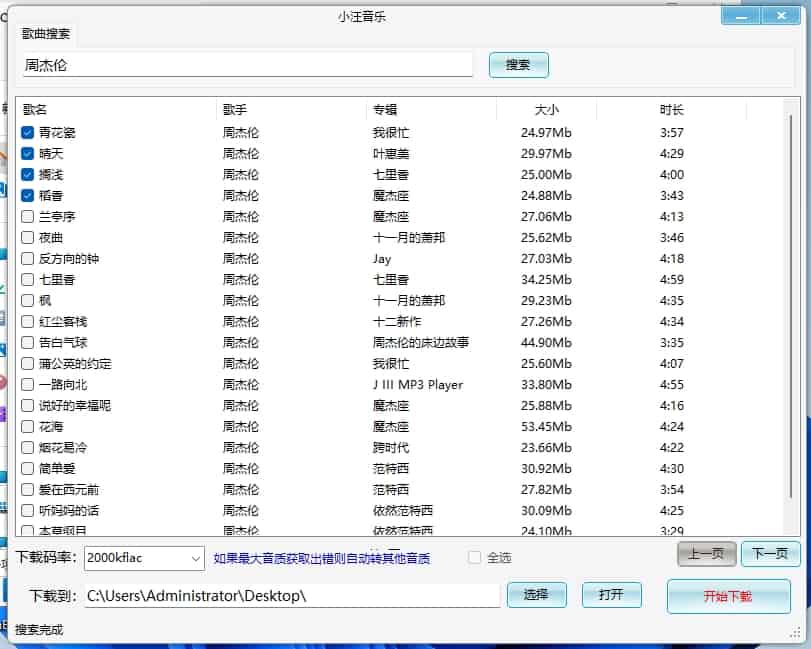Image resolution: width=811 pixels, height=649 pixels.
Task: Open the 下载码率 2000kflac dropdown
Action: (144, 558)
